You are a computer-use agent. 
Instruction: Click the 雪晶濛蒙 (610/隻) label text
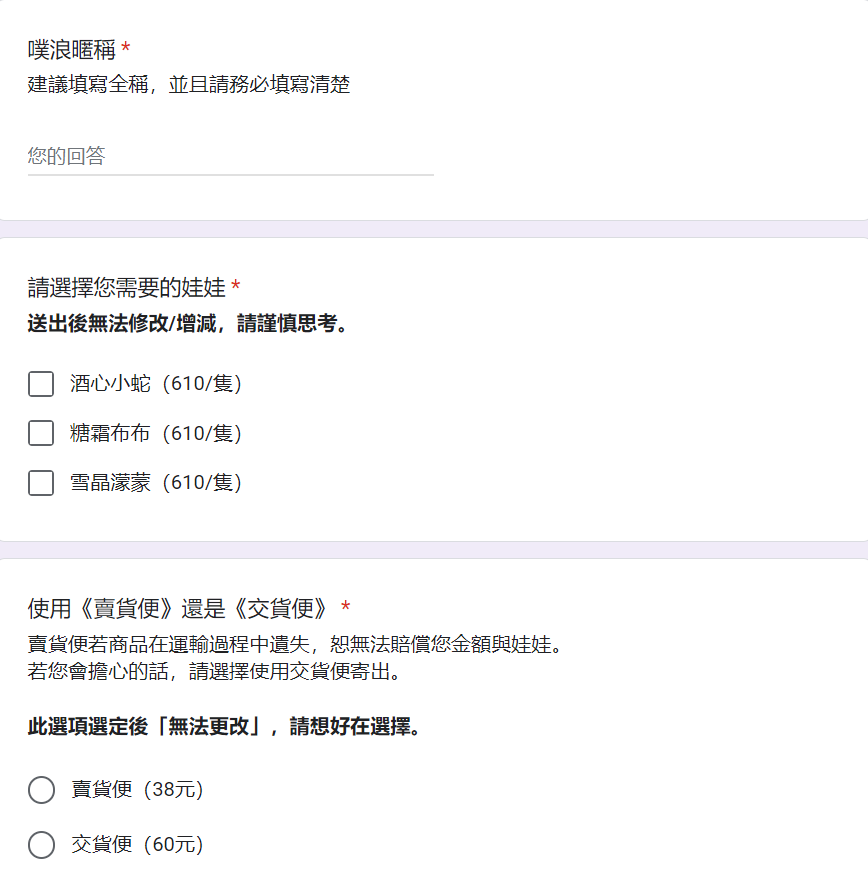(x=156, y=483)
